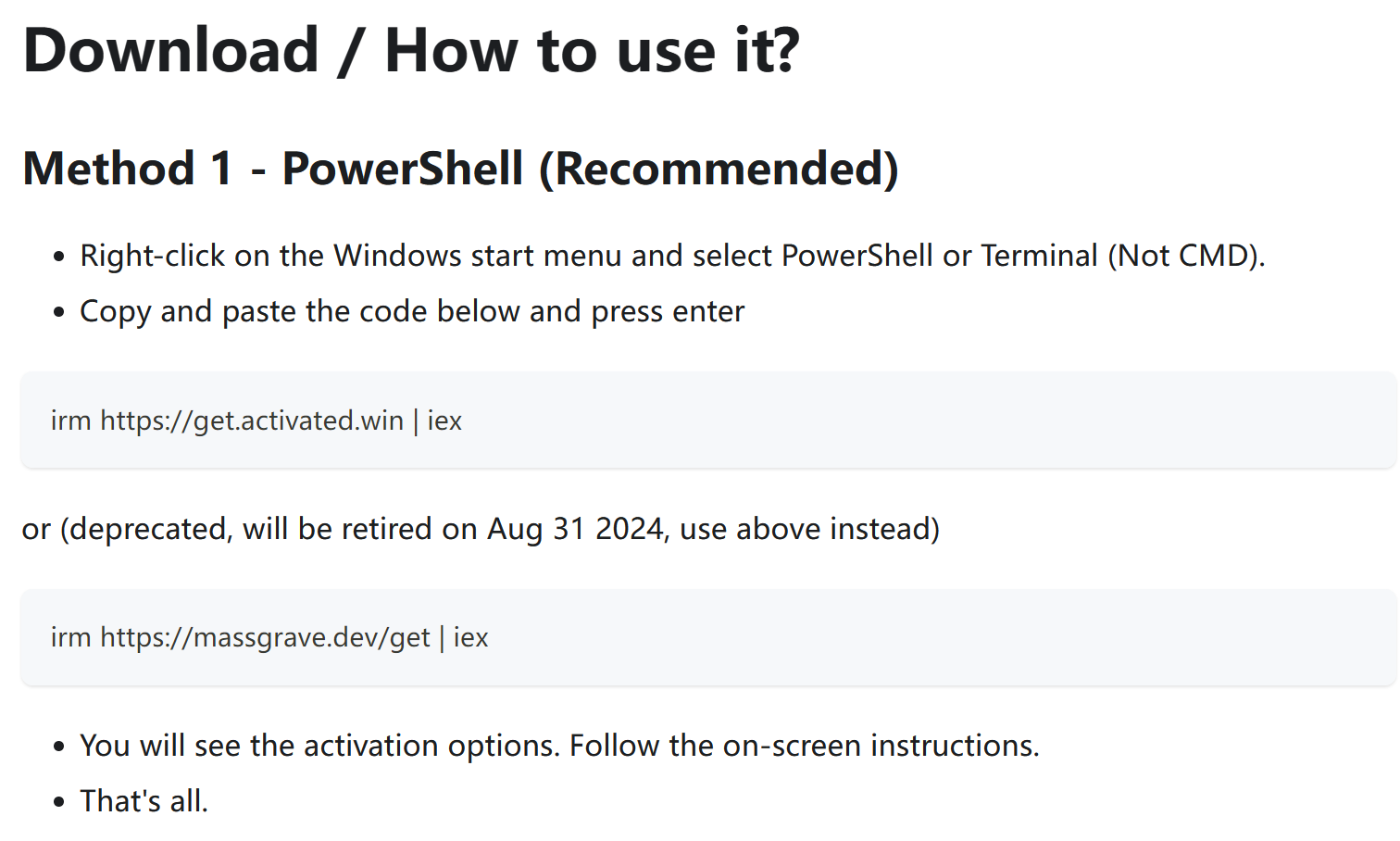Click the word 'Download' in the top heading
Image resolution: width=1400 pixels, height=841 pixels.
[171, 50]
